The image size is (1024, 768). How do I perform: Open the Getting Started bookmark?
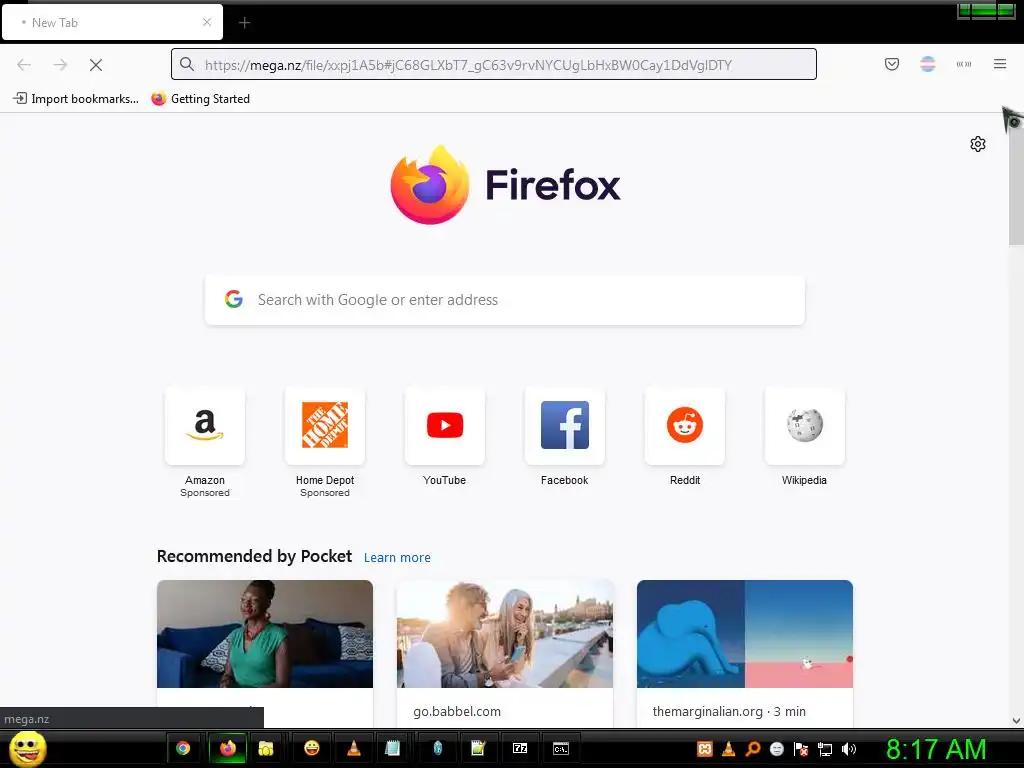200,99
